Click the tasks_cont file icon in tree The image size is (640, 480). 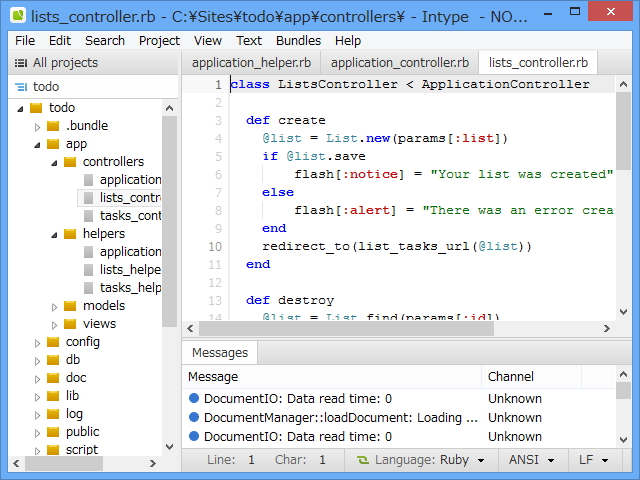click(x=88, y=216)
